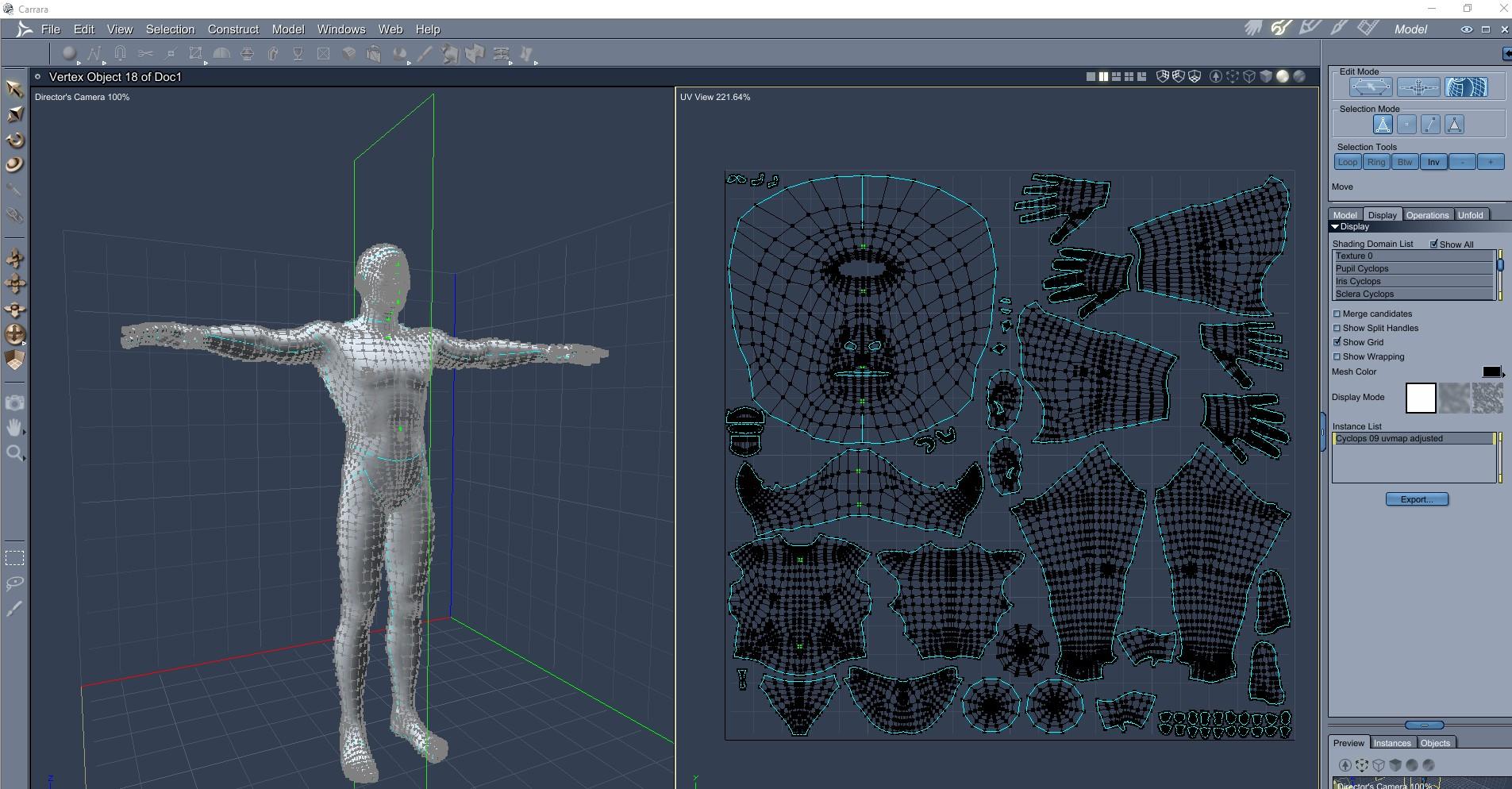Screen dimensions: 1512x789
Task: Select Cyclops 09 uvmap adjusted instance
Action: click(1413, 438)
